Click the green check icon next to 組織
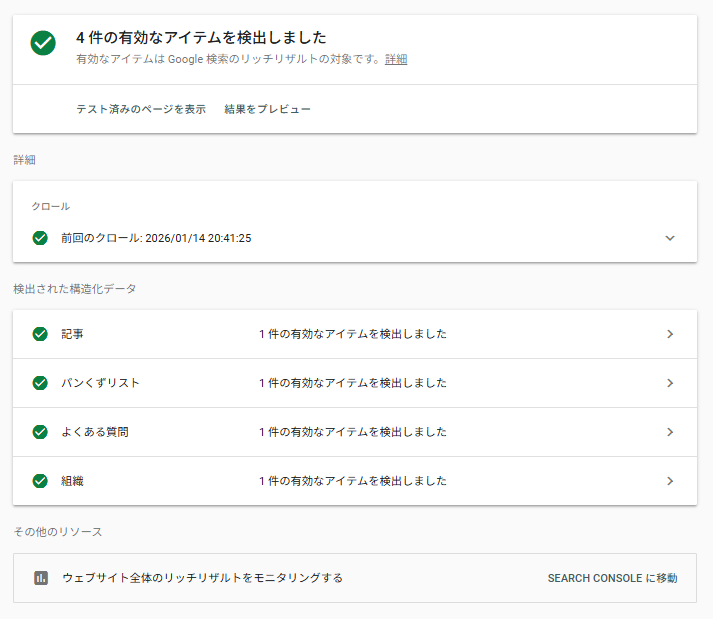The height and width of the screenshot is (619, 713). tap(40, 481)
